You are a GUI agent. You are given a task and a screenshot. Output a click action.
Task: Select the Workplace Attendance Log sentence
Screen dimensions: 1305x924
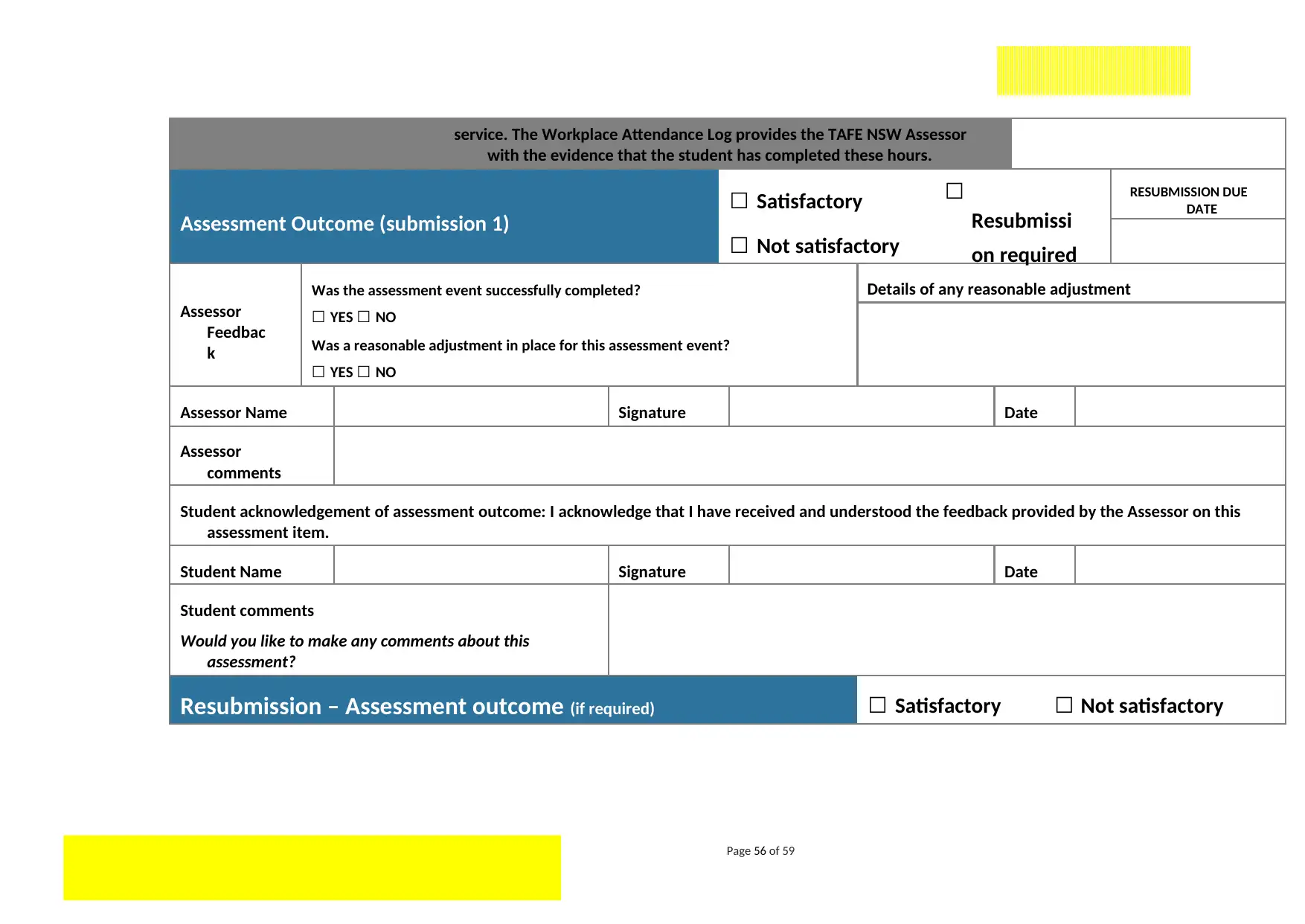(x=710, y=144)
